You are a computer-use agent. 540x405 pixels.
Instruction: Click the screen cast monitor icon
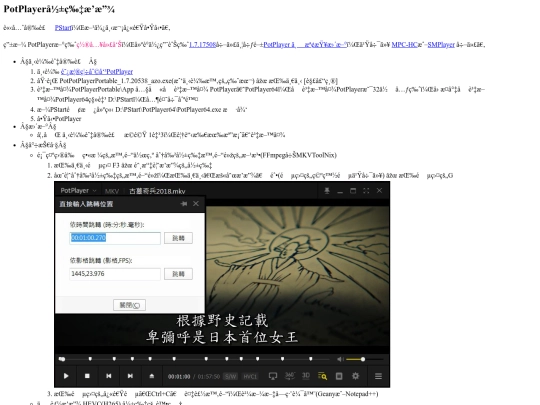pyautogui.click(x=273, y=376)
